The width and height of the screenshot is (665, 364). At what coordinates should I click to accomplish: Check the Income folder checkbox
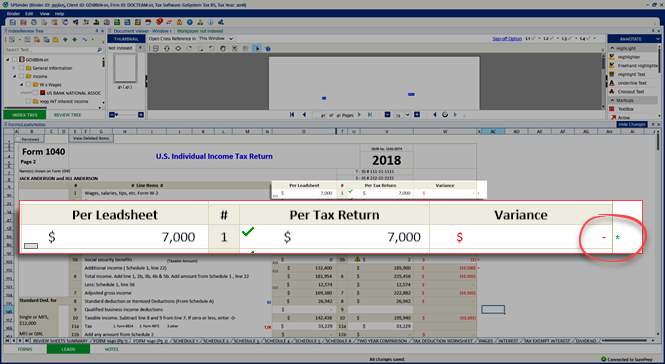coord(21,76)
